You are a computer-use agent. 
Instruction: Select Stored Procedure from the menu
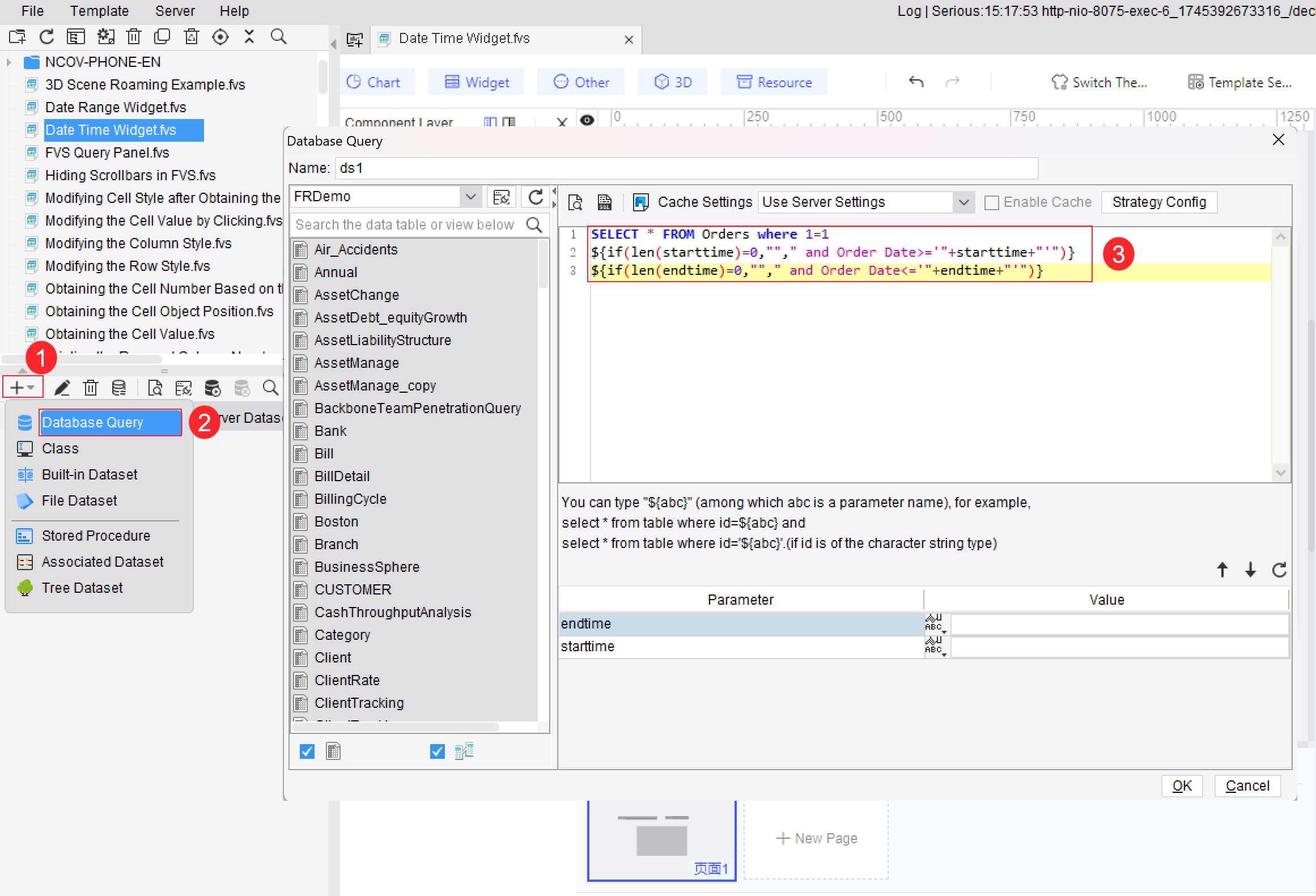point(96,536)
